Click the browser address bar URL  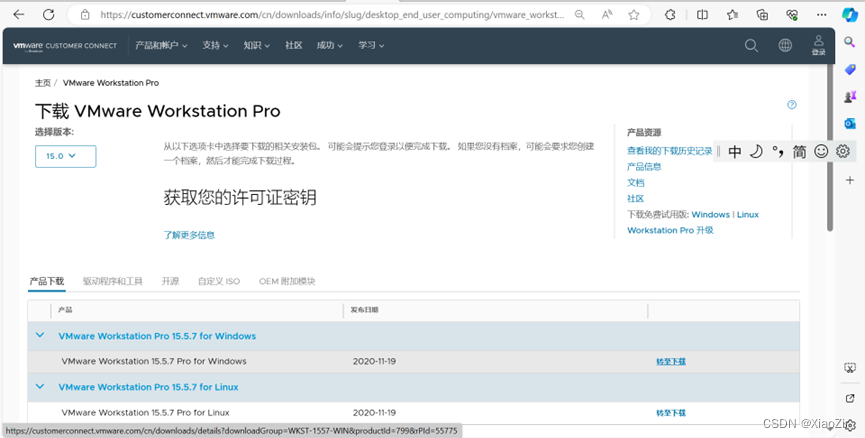(x=332, y=15)
